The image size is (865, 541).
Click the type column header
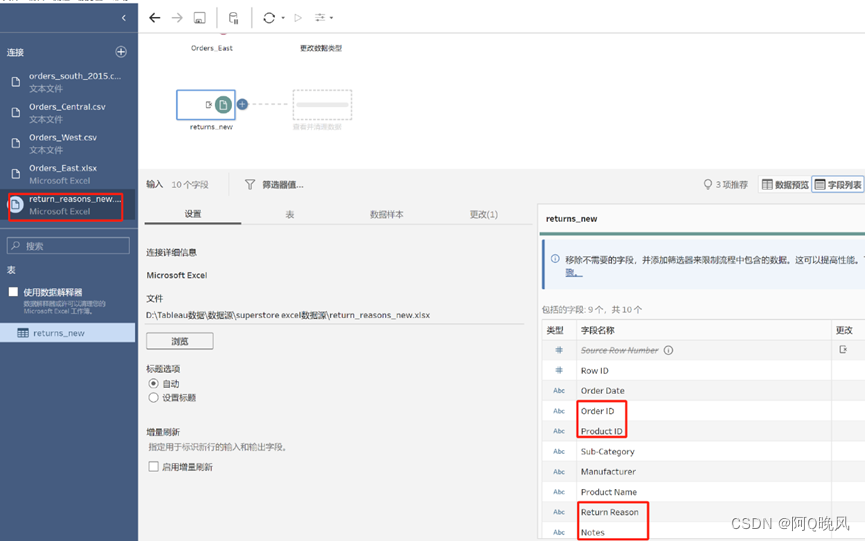point(555,330)
